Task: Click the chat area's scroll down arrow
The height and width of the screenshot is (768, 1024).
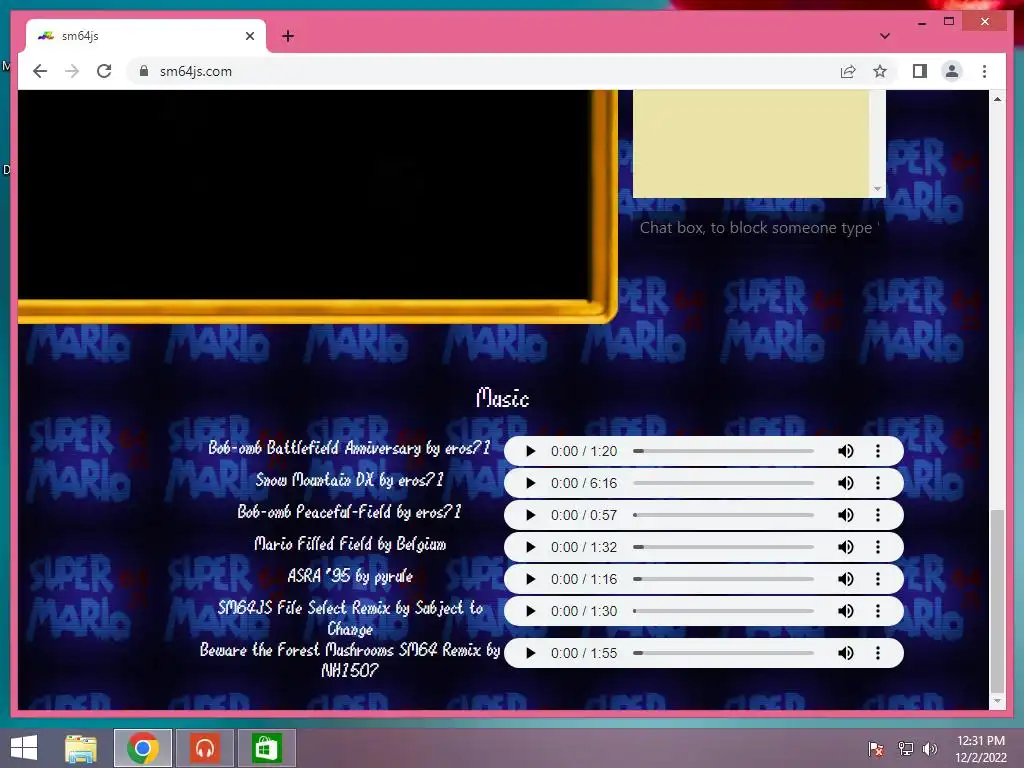Action: 877,189
